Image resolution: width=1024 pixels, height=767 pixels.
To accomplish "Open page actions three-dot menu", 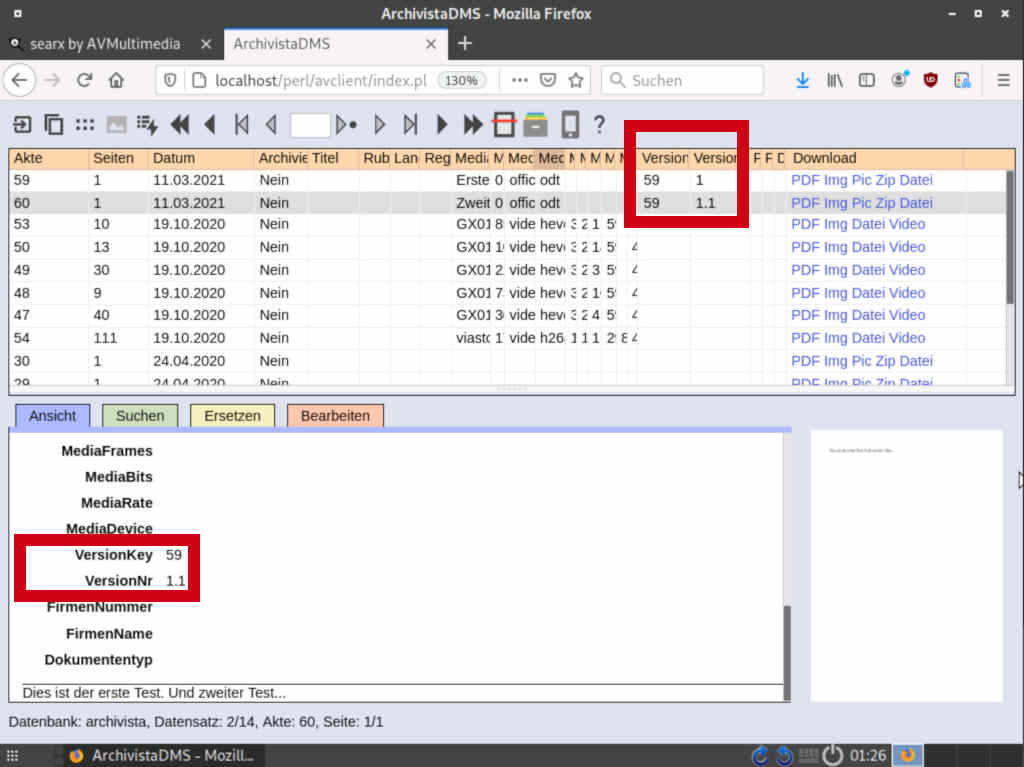I will tap(519, 80).
